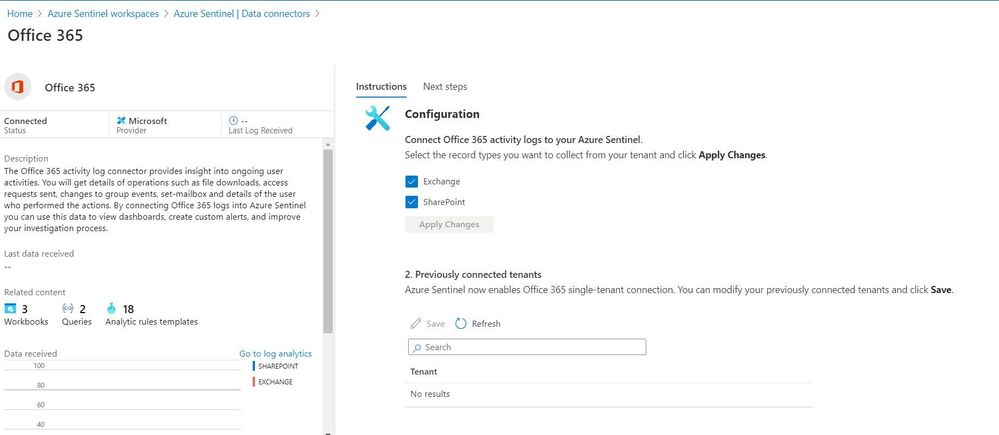The image size is (999, 435).
Task: Click the Analytic rules templates label
Action: point(152,322)
